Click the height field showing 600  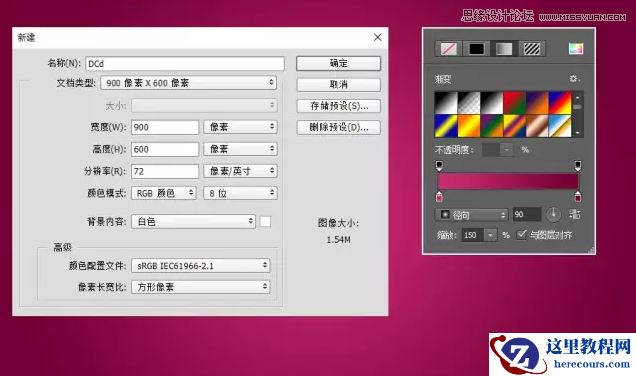(165, 149)
